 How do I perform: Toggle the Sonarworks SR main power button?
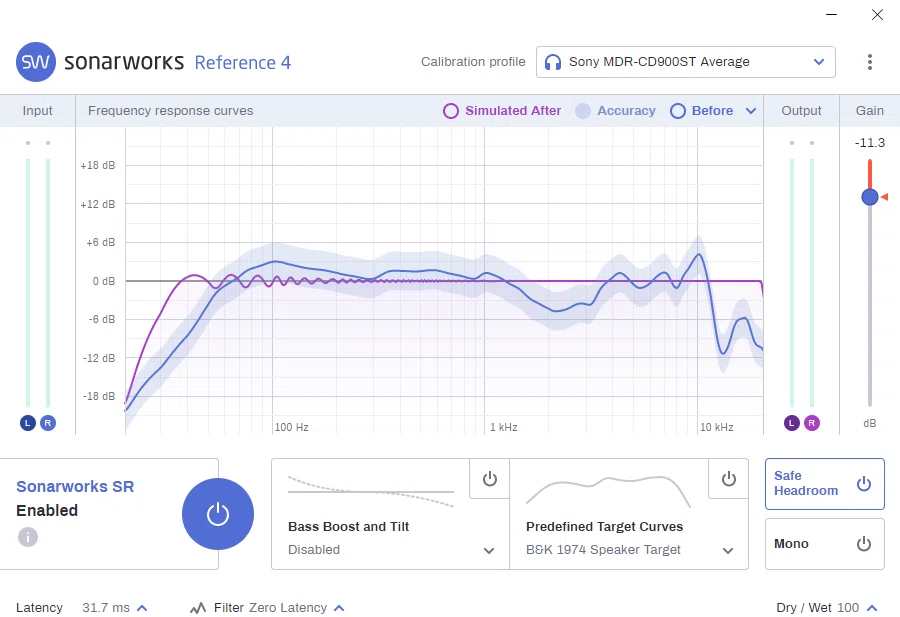tap(218, 514)
